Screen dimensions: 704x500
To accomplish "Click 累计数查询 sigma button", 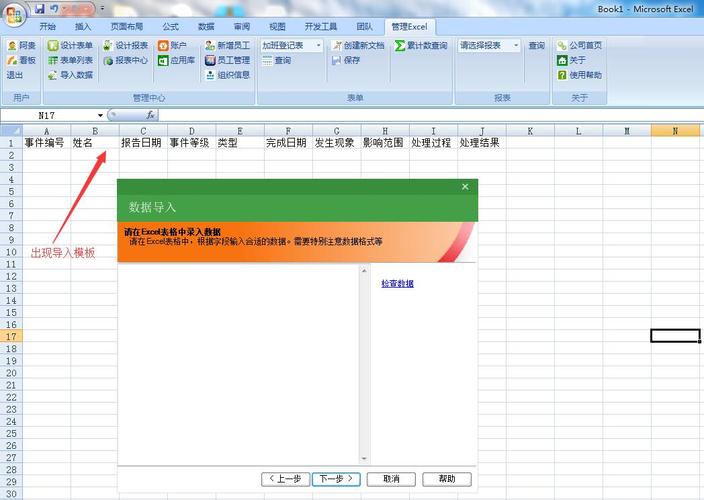I will (421, 45).
